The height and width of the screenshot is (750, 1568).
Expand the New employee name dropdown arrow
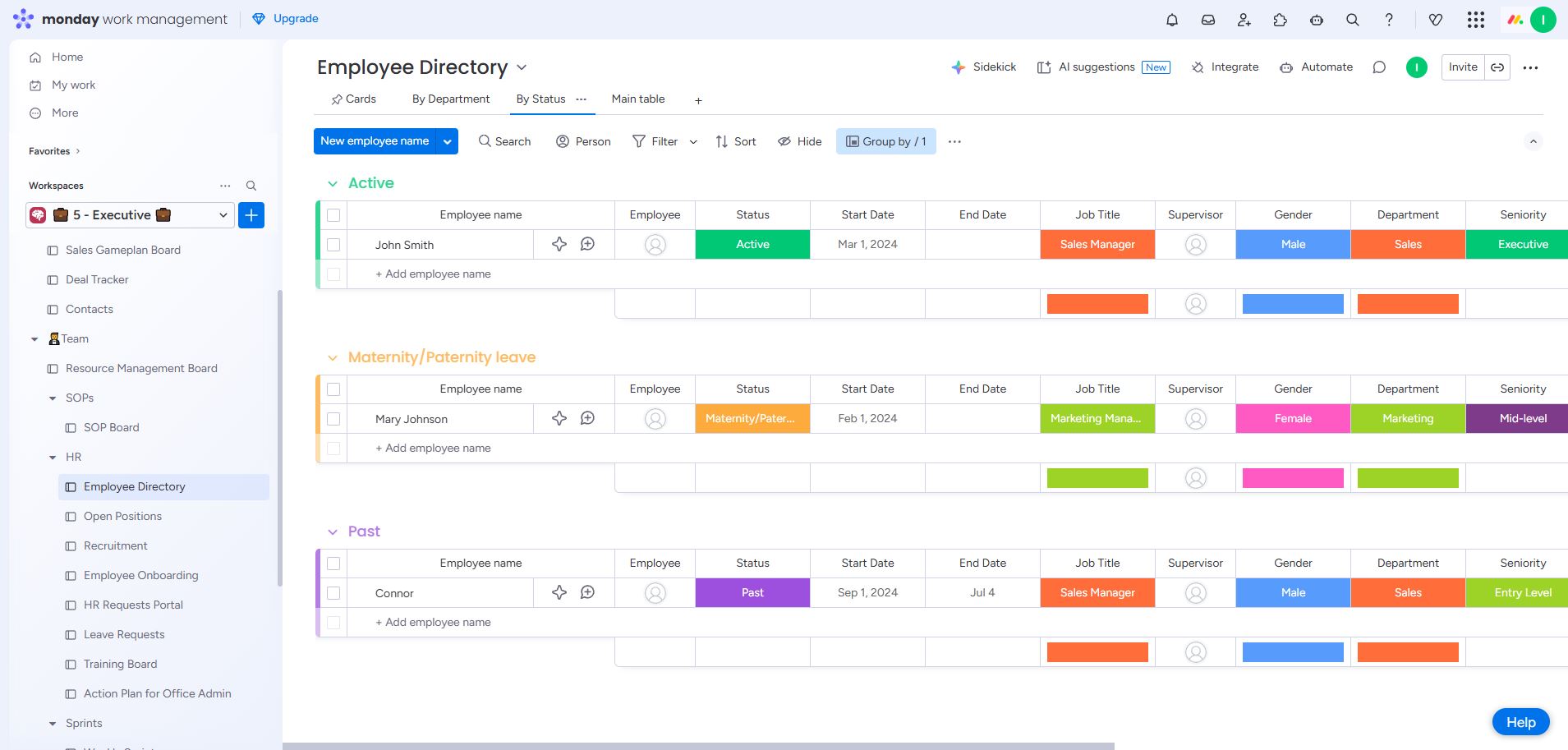(x=448, y=141)
